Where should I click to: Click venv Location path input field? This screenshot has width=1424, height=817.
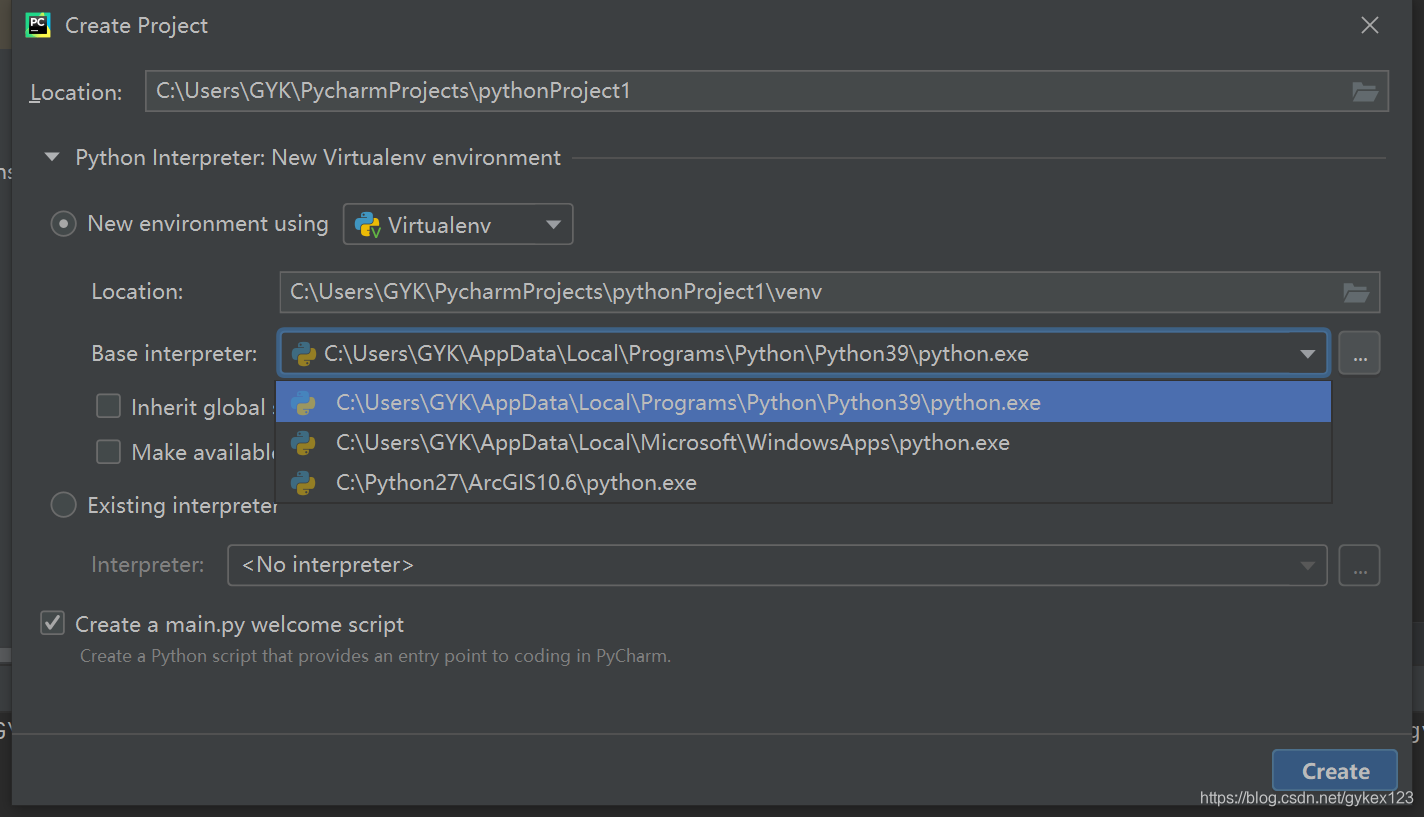point(829,293)
